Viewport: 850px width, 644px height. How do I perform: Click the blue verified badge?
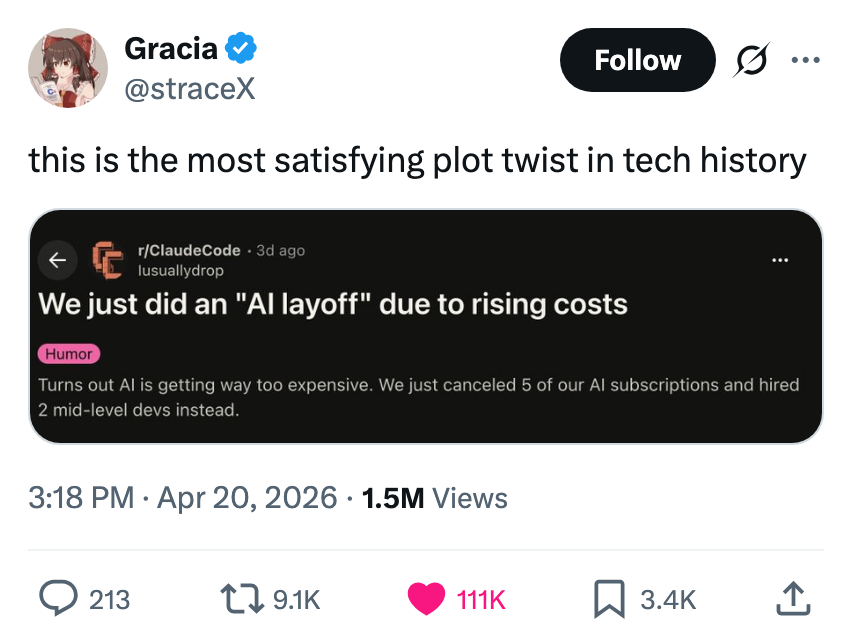243,47
